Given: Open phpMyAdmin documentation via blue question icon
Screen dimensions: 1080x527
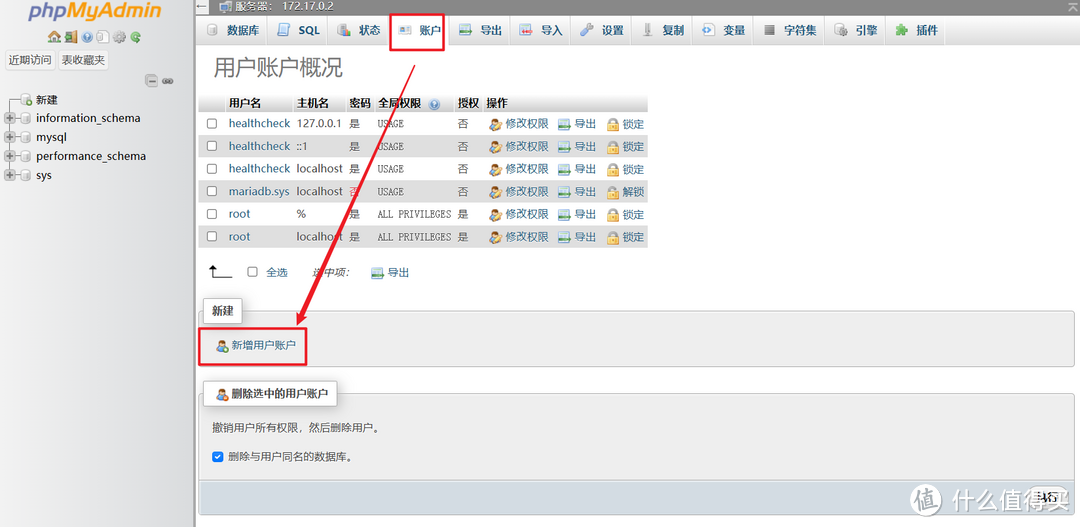Looking at the screenshot, I should [87, 37].
